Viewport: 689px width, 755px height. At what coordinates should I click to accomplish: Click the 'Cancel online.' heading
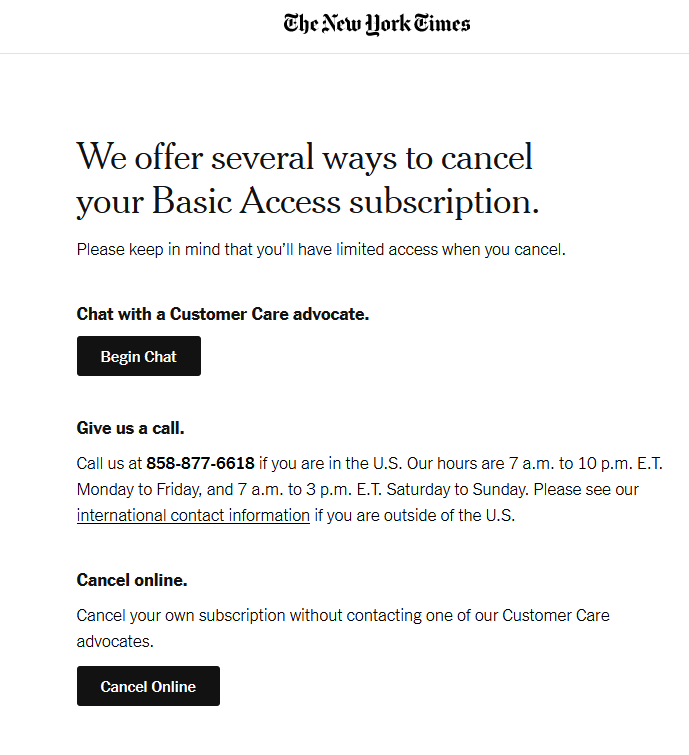click(x=132, y=580)
